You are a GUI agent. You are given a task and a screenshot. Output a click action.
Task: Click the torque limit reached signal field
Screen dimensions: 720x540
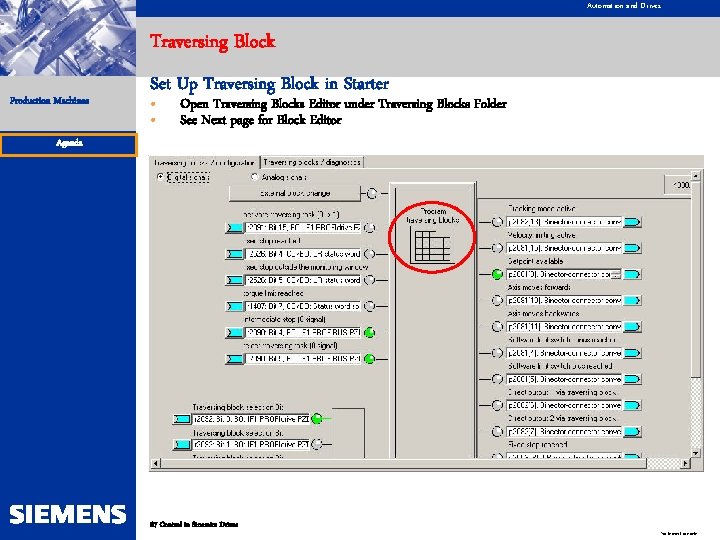tap(303, 306)
